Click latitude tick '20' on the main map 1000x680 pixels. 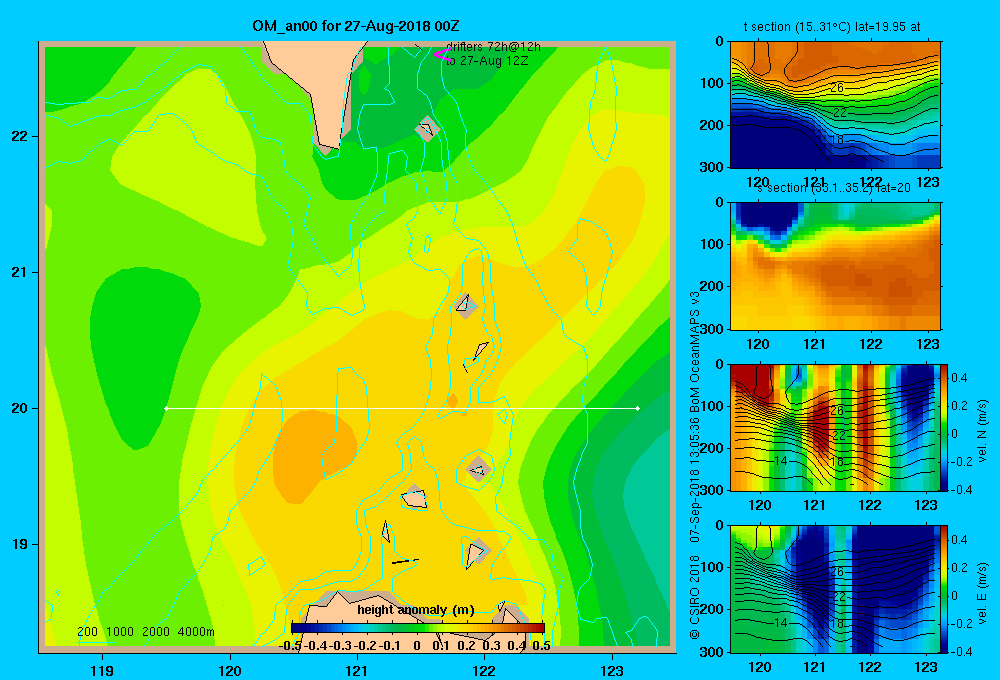pos(20,408)
